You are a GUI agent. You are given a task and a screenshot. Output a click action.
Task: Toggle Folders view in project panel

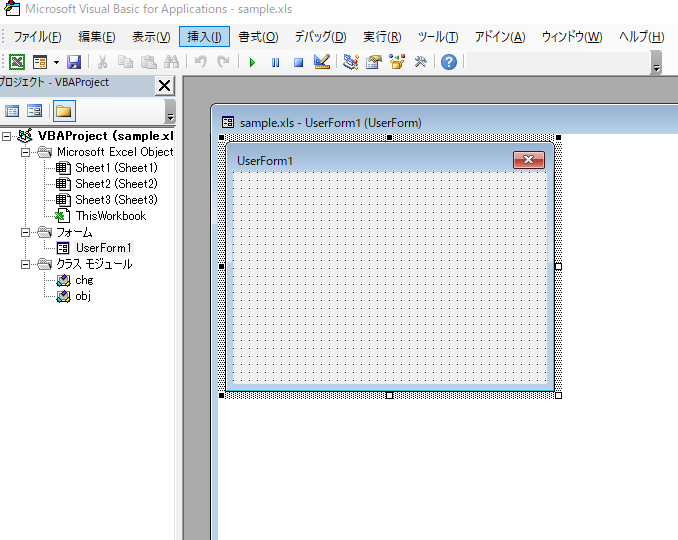[x=64, y=111]
